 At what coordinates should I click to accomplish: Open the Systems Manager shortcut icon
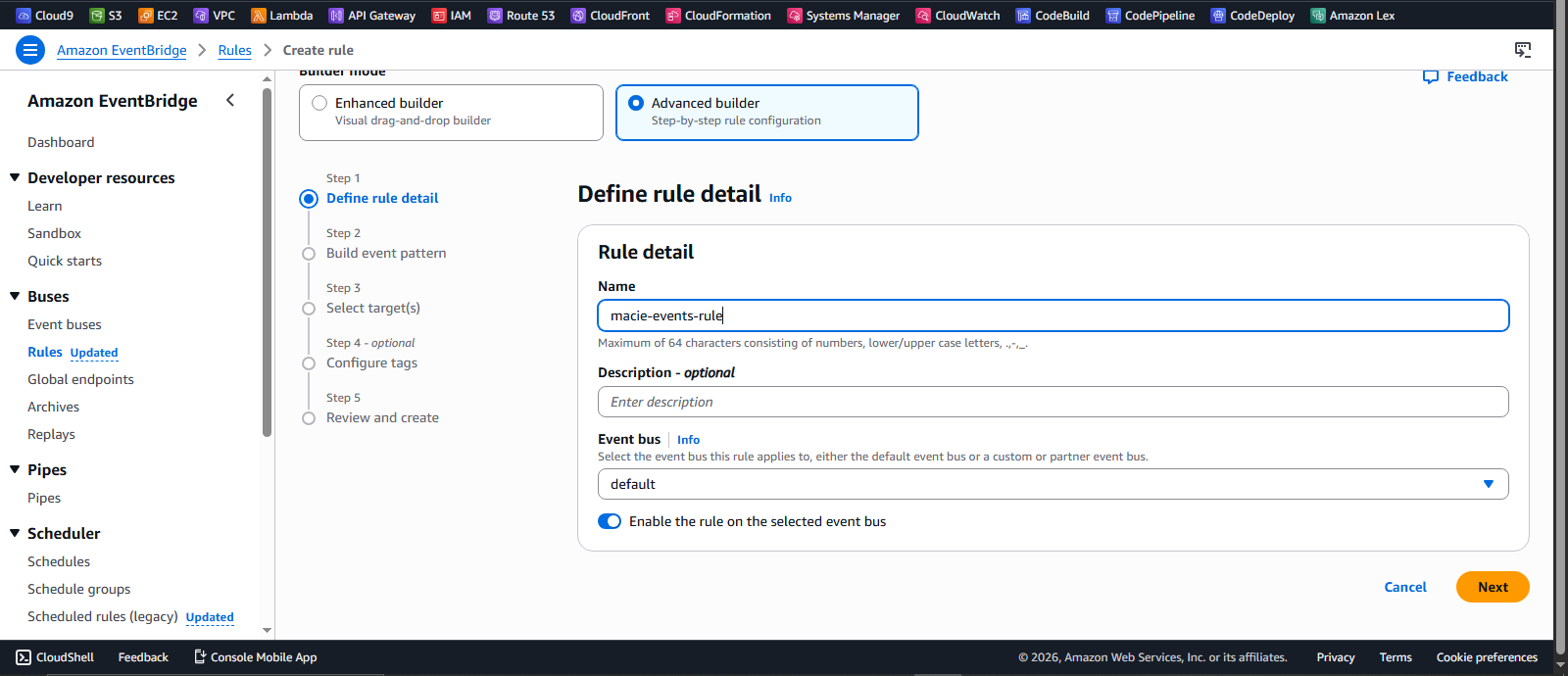(x=795, y=15)
